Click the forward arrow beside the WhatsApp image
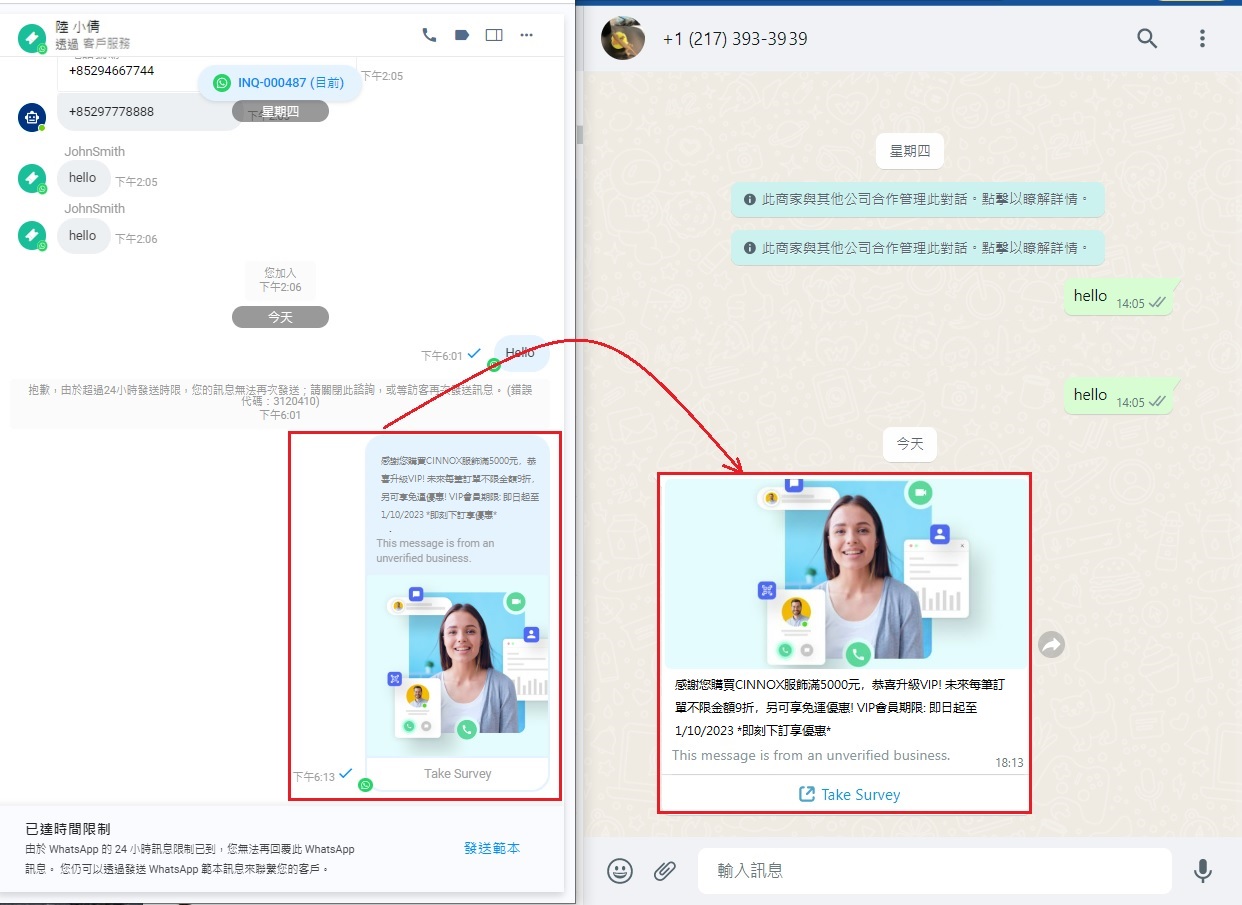1242x905 pixels. click(x=1051, y=645)
